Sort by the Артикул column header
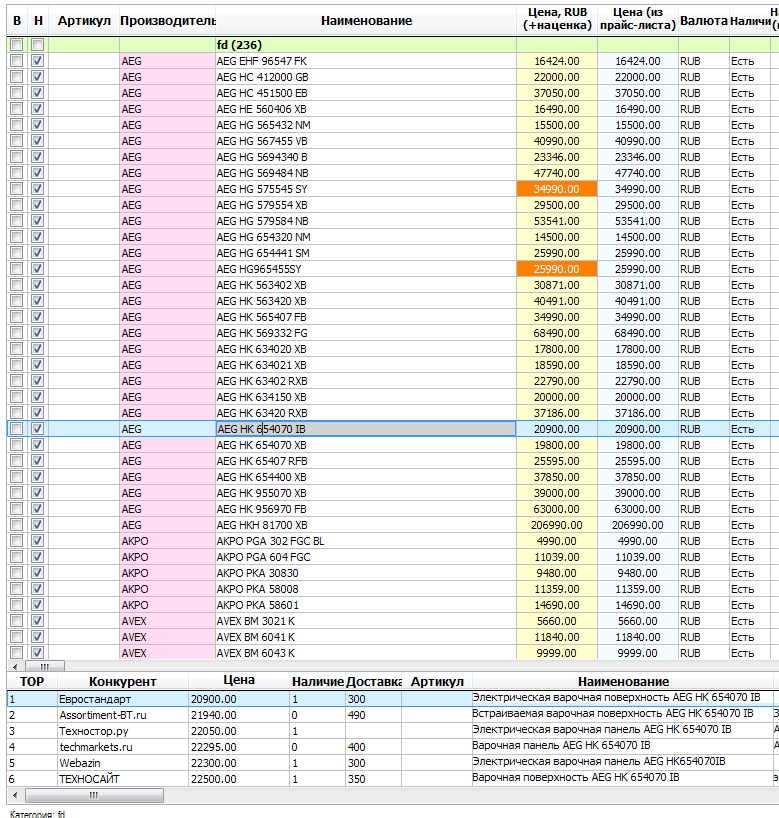Viewport: 779px width, 818px height. [84, 21]
